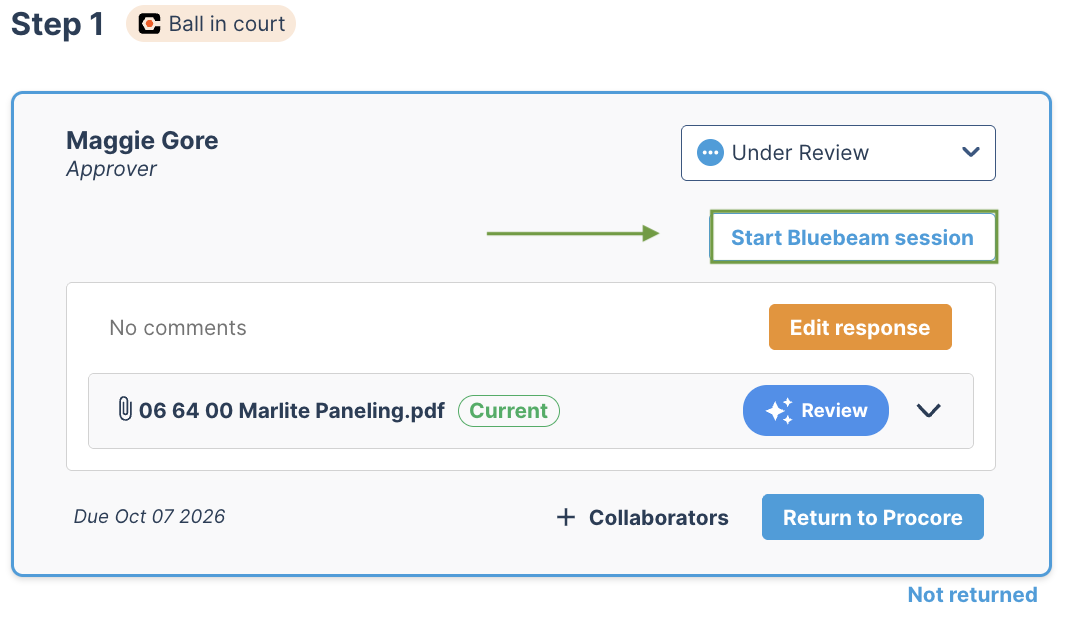Image resolution: width=1074 pixels, height=626 pixels.
Task: Click the plus icon beside Collaborators
Action: coord(566,517)
